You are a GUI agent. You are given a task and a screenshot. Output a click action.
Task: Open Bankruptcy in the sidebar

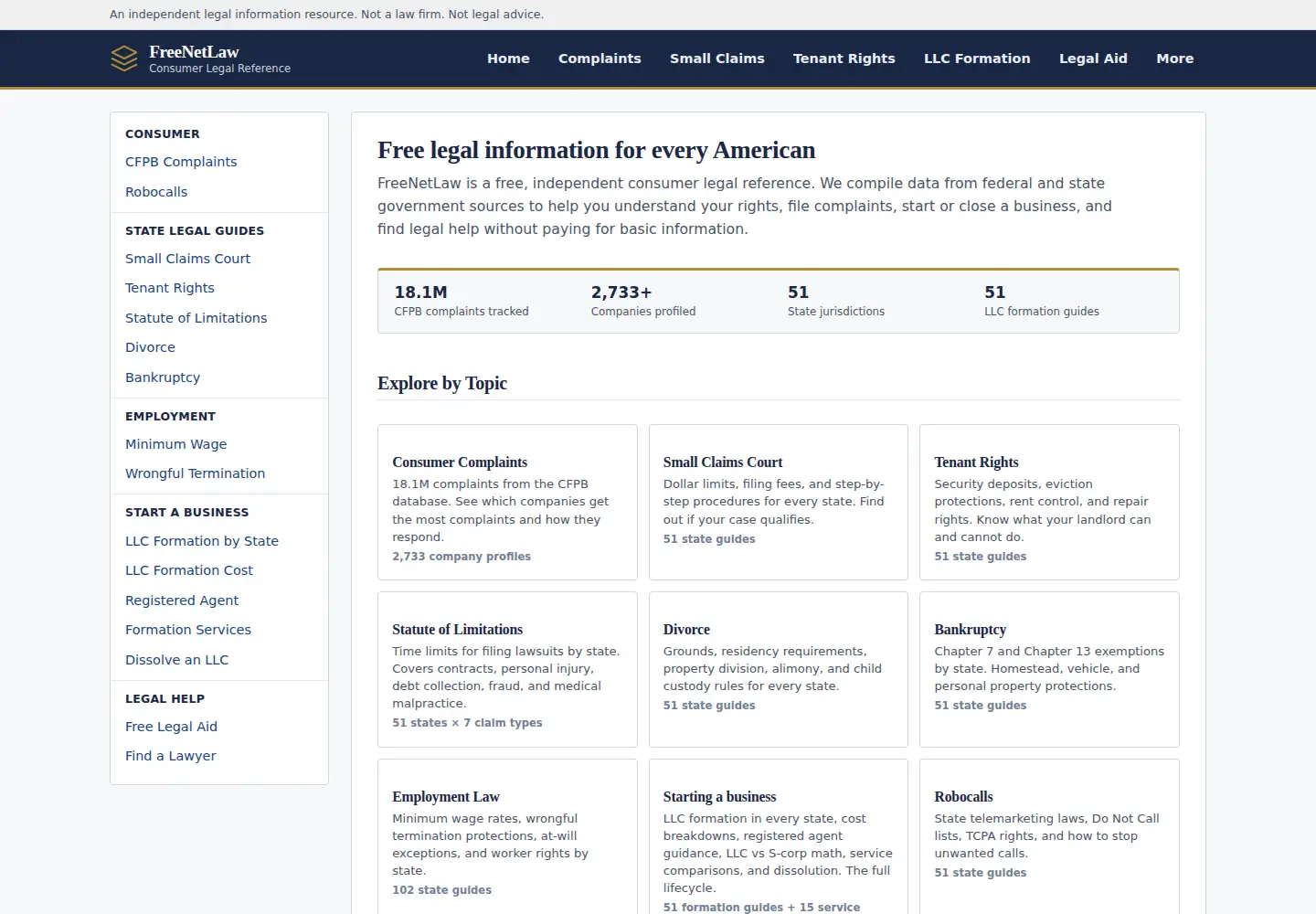coord(163,377)
